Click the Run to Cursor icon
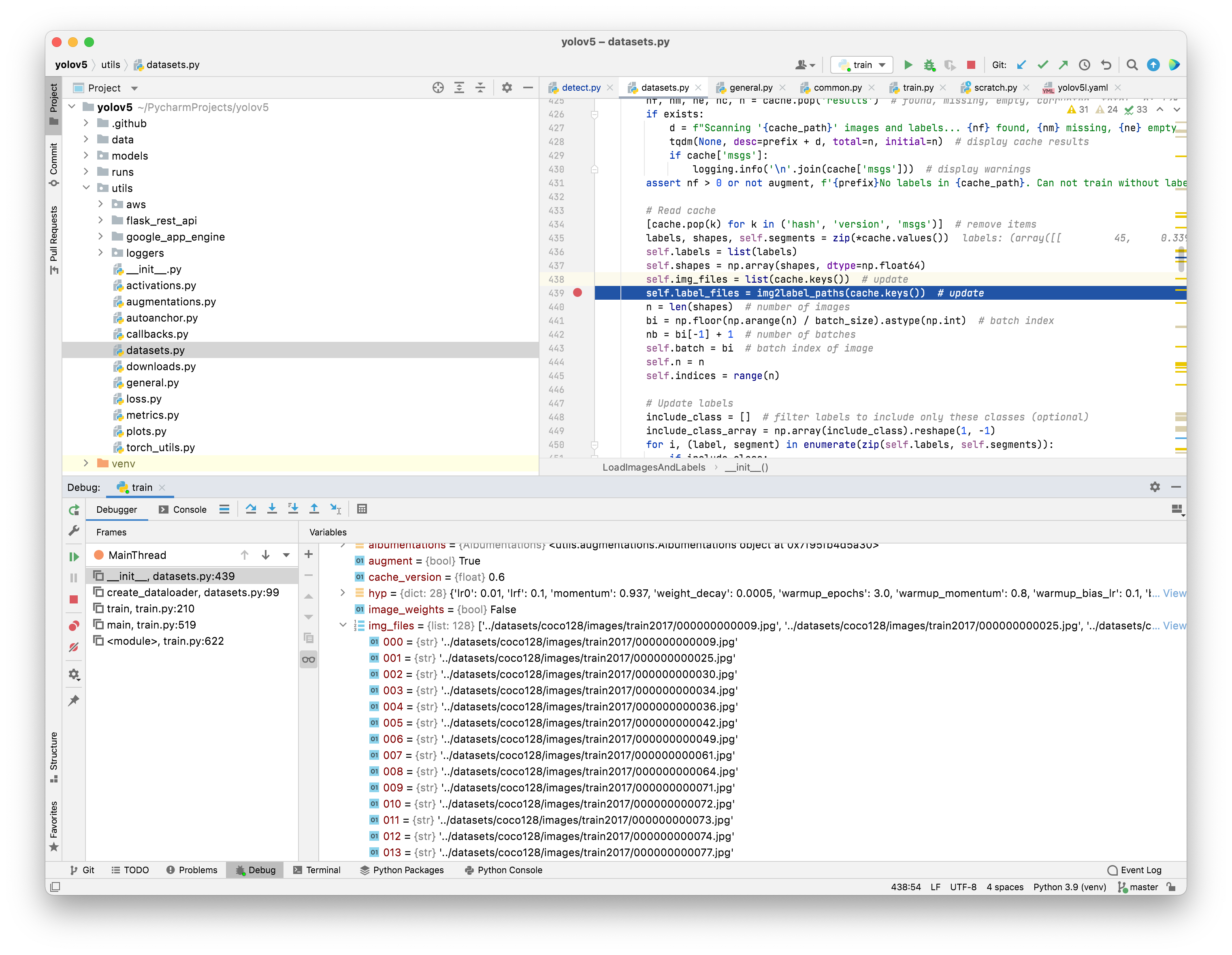Screen dimensions: 1232x955 pyautogui.click(x=336, y=509)
